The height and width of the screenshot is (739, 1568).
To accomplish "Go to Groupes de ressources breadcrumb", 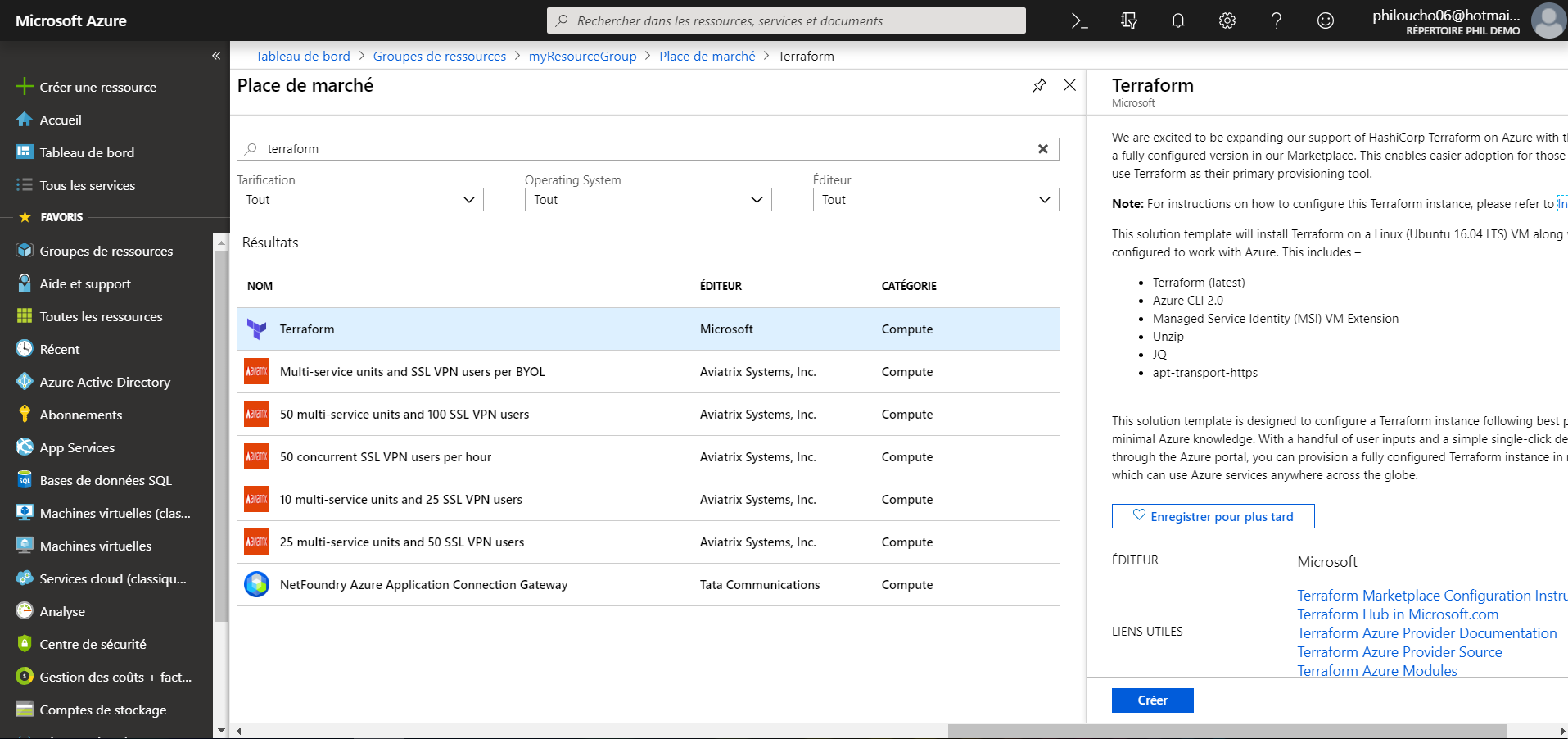I will pos(440,56).
